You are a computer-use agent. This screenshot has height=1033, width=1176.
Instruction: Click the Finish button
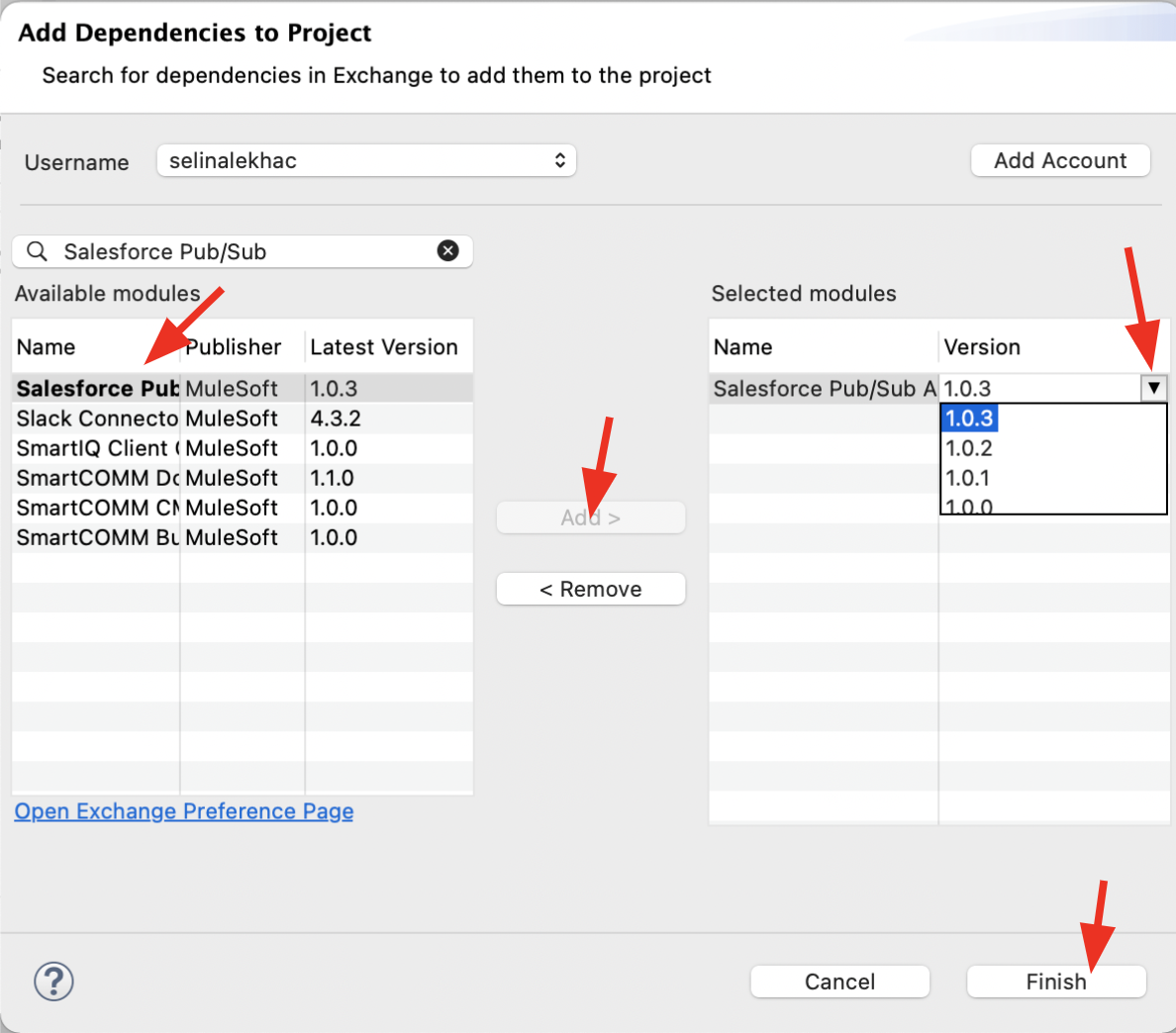(1056, 982)
